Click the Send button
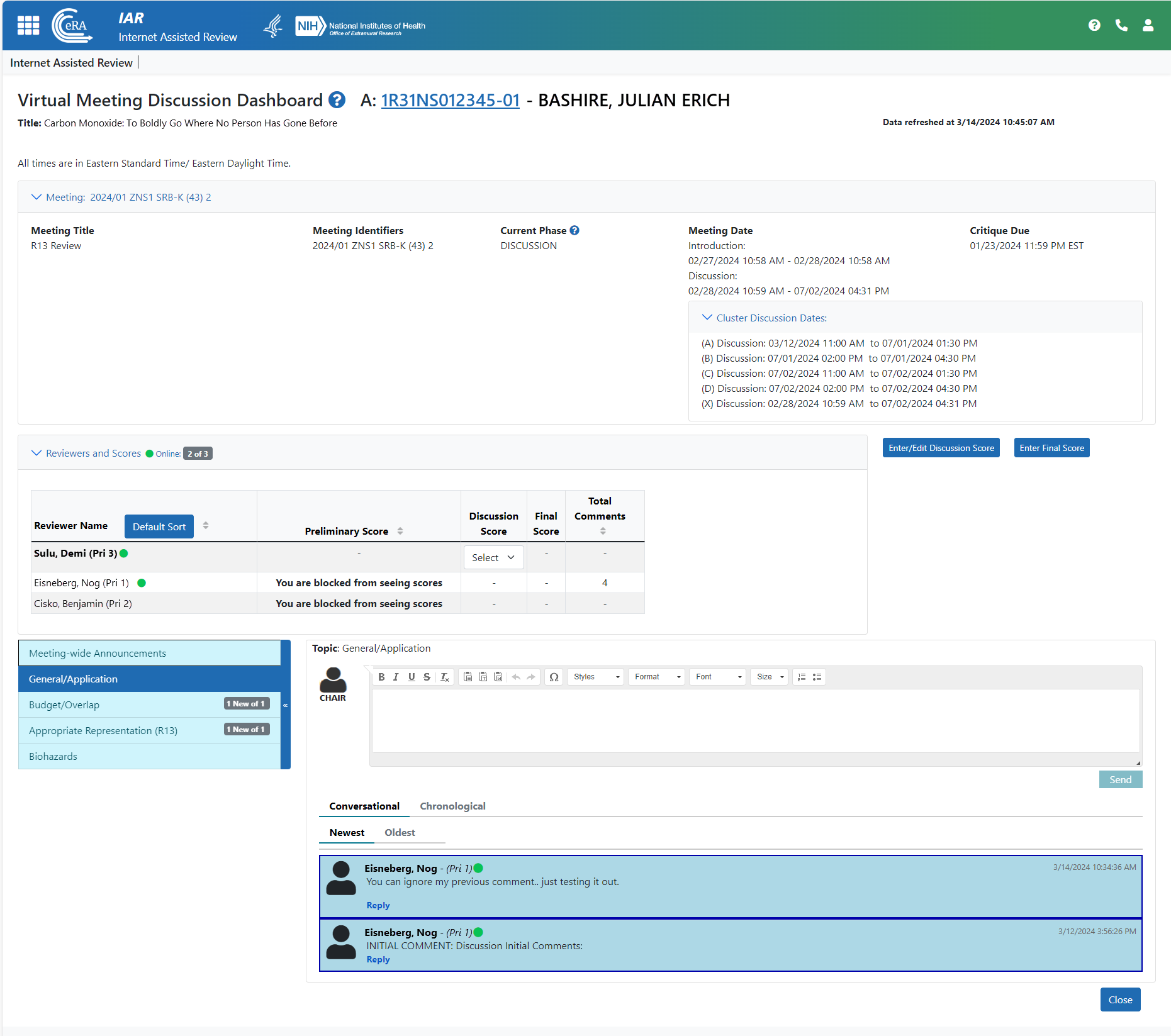Image resolution: width=1171 pixels, height=1036 pixels. [1120, 779]
